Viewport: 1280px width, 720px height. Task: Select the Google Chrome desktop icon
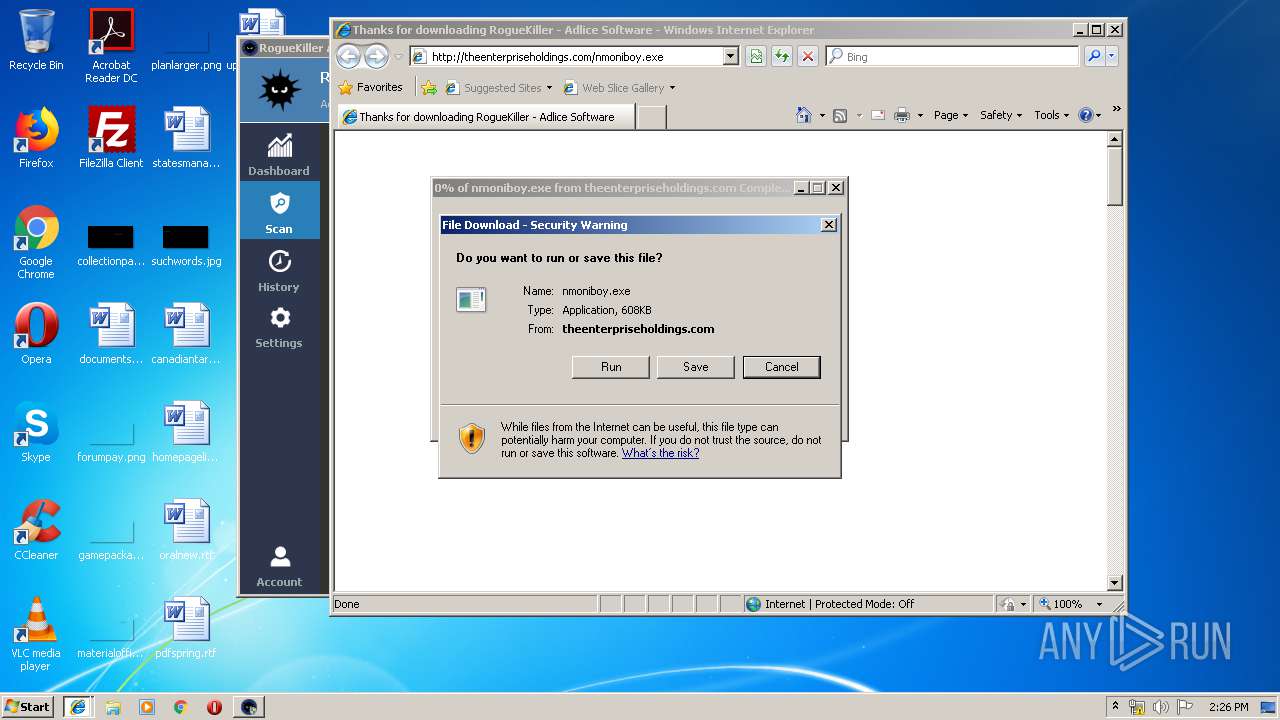click(x=36, y=242)
